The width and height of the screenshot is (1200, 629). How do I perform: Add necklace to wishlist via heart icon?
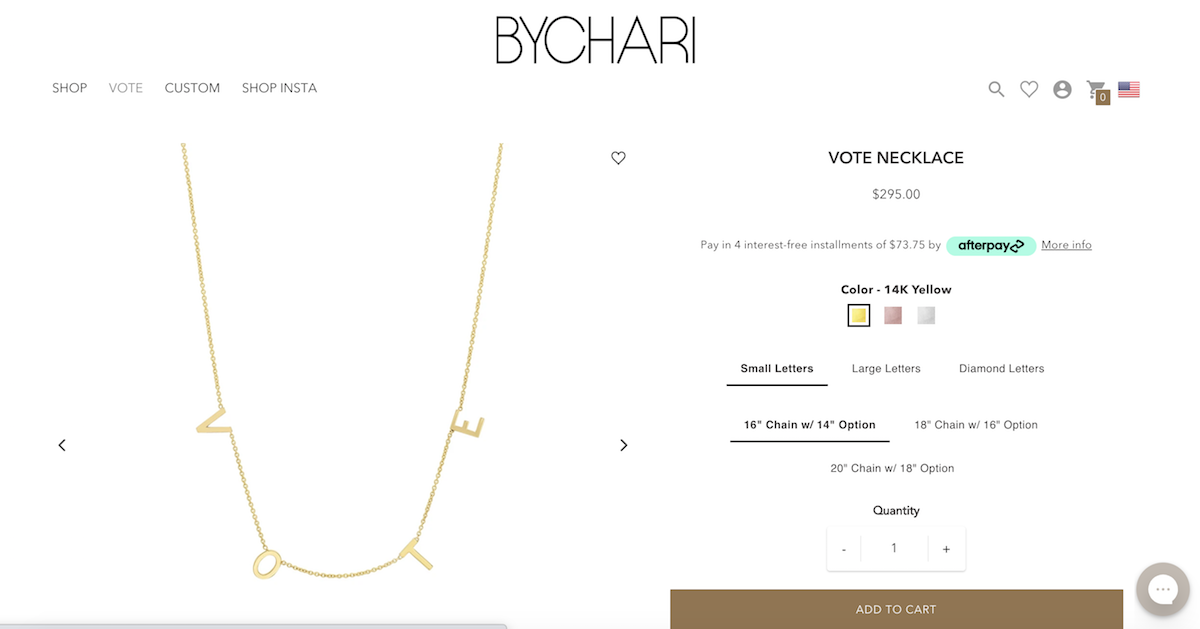coord(618,158)
